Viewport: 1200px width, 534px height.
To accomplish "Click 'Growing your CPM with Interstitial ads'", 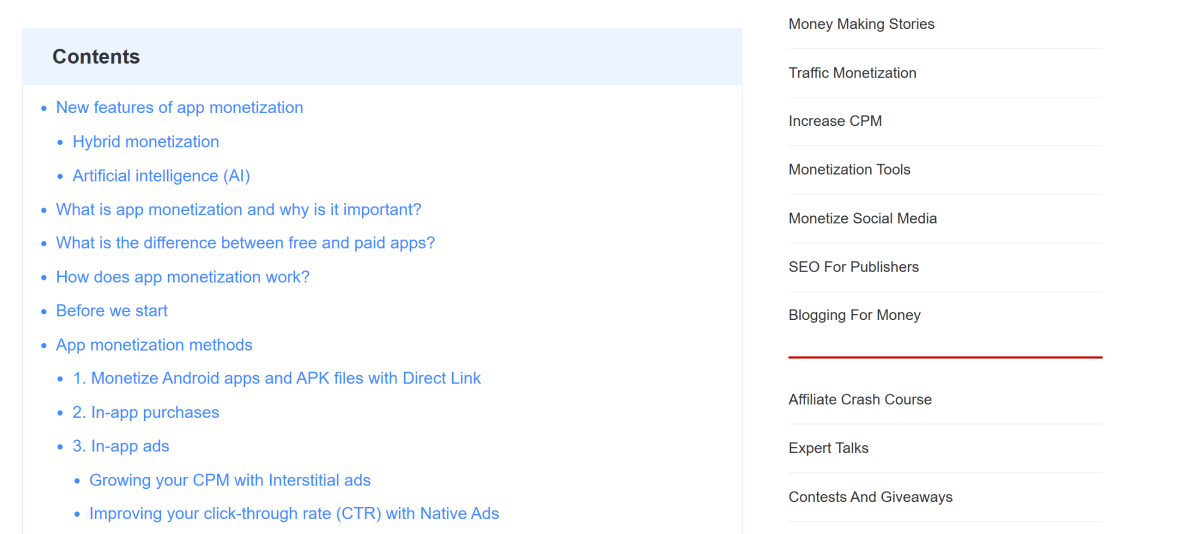I will (230, 481).
